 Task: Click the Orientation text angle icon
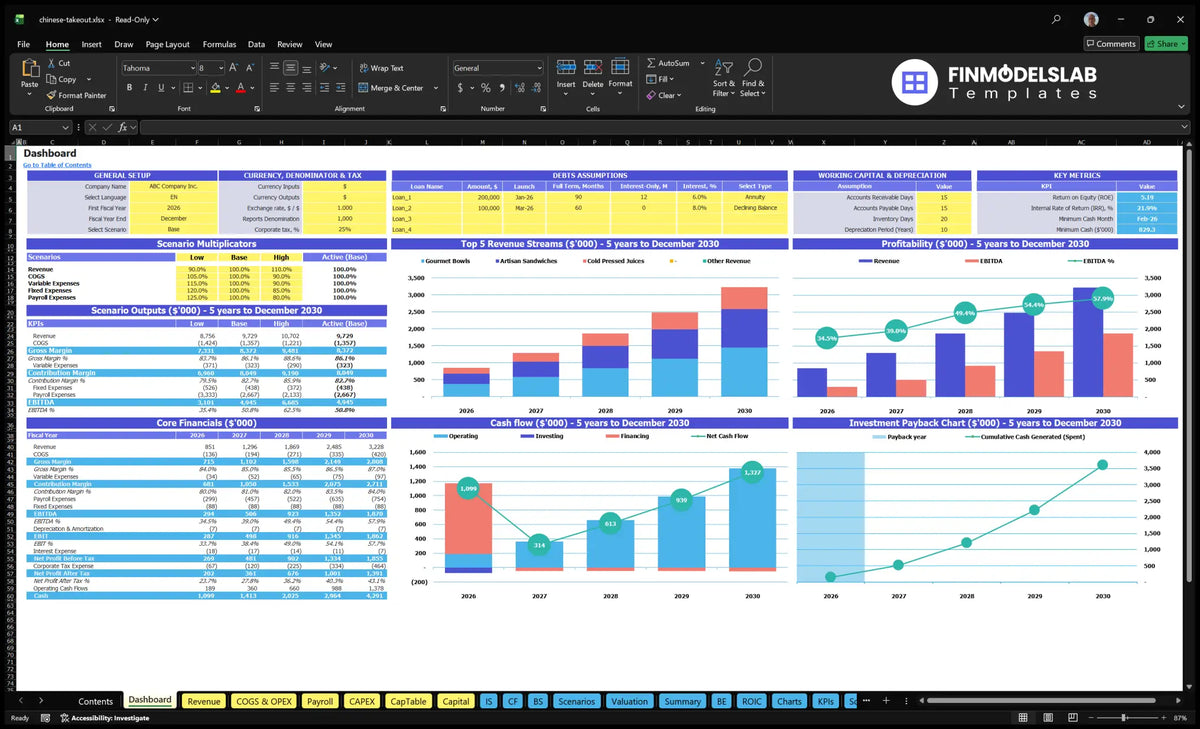click(325, 68)
